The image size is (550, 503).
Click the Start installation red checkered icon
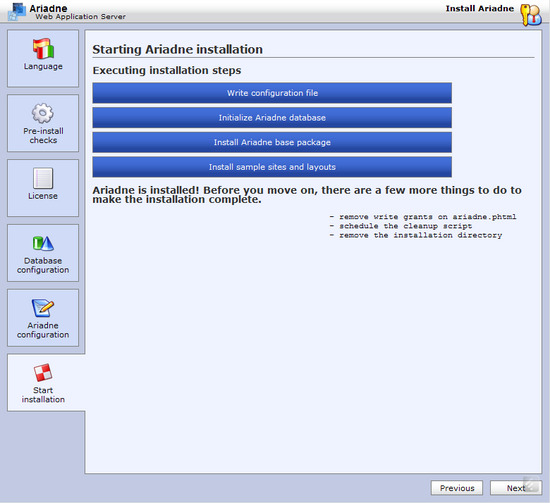tap(43, 373)
